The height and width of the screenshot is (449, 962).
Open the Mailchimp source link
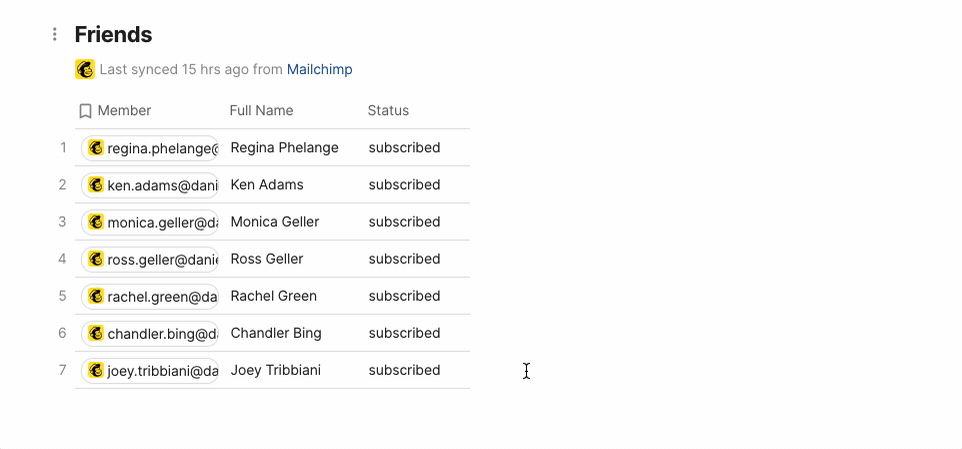click(319, 70)
